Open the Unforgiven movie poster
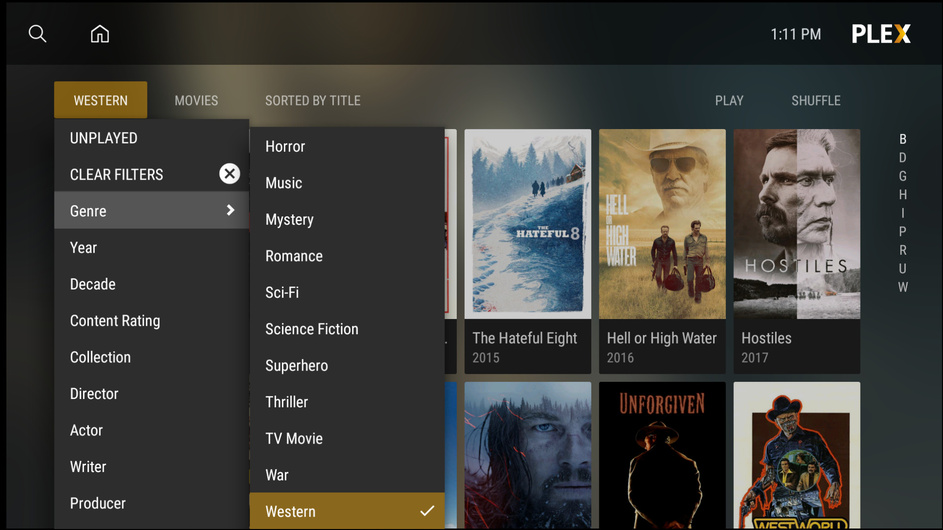 coord(662,455)
